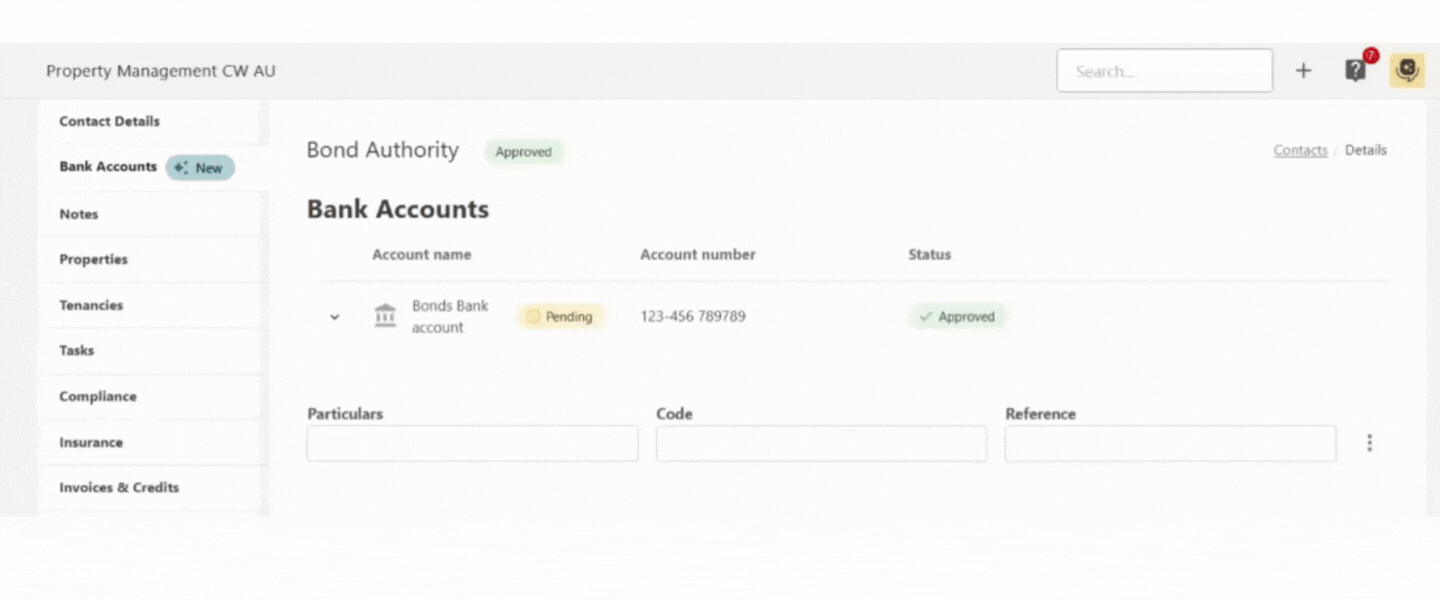Open the Tasks sidebar item
The image size is (1440, 600).
pos(77,350)
